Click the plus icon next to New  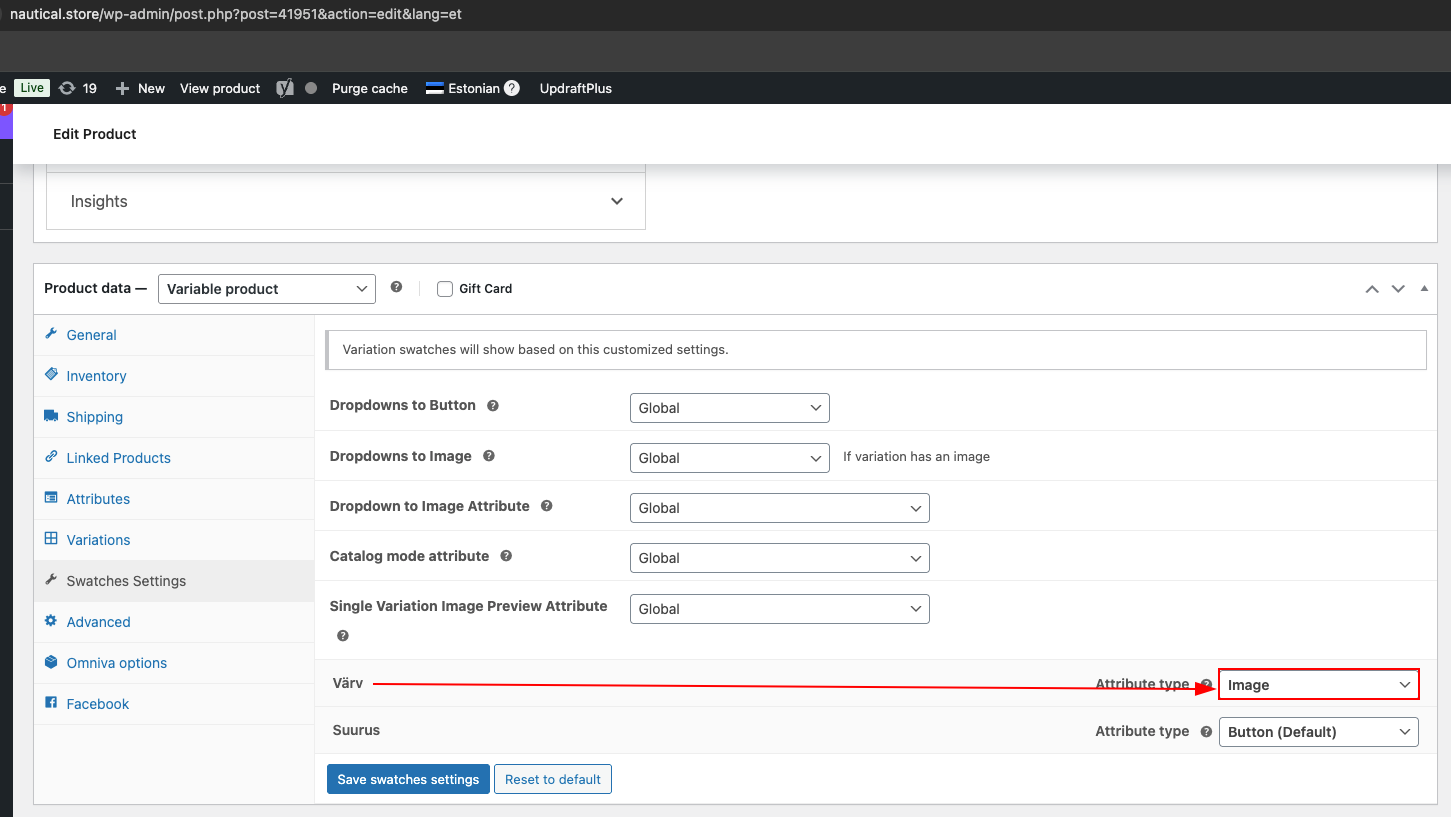pyautogui.click(x=123, y=88)
